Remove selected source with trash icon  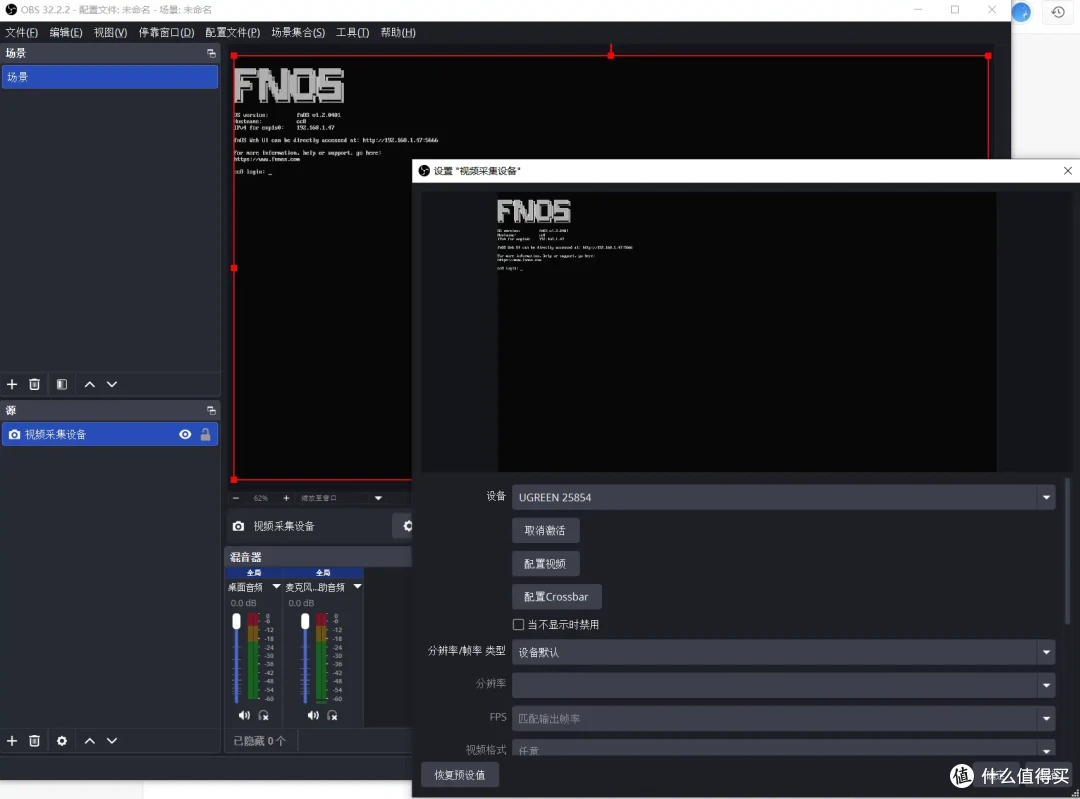coord(34,740)
